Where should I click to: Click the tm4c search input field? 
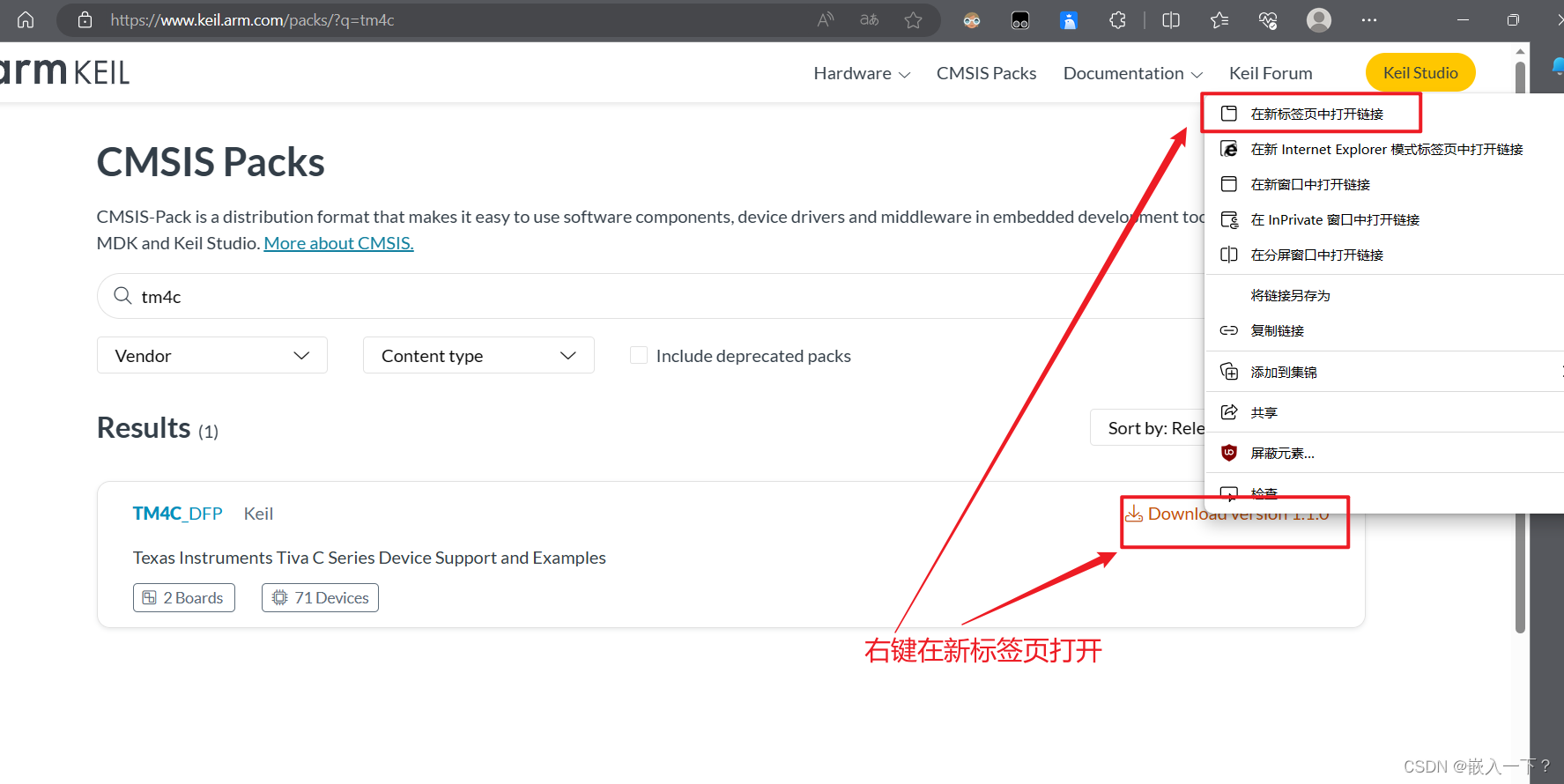click(650, 296)
